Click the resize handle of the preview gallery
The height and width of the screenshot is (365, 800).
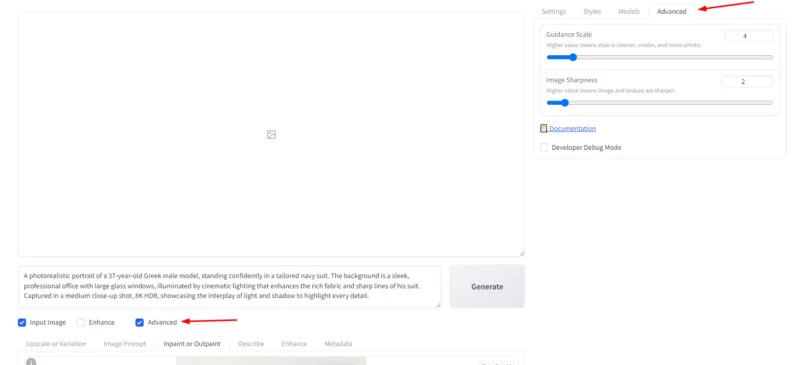(521, 253)
